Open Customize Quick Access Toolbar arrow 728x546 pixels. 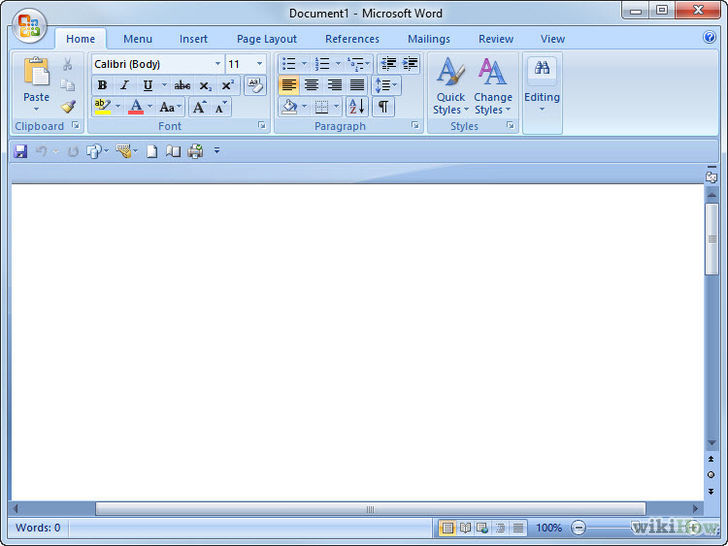(x=217, y=151)
